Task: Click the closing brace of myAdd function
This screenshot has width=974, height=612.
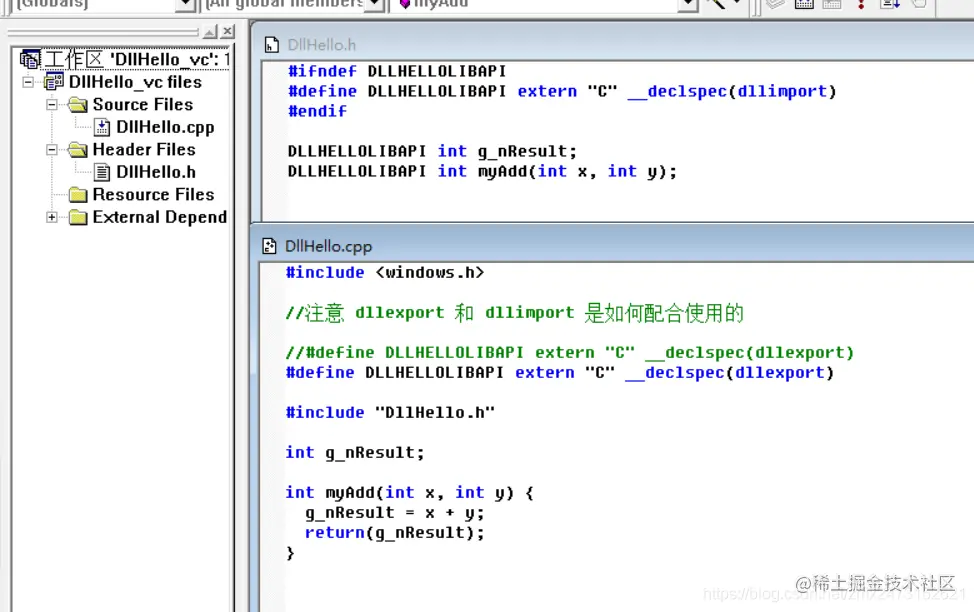Action: click(x=290, y=553)
